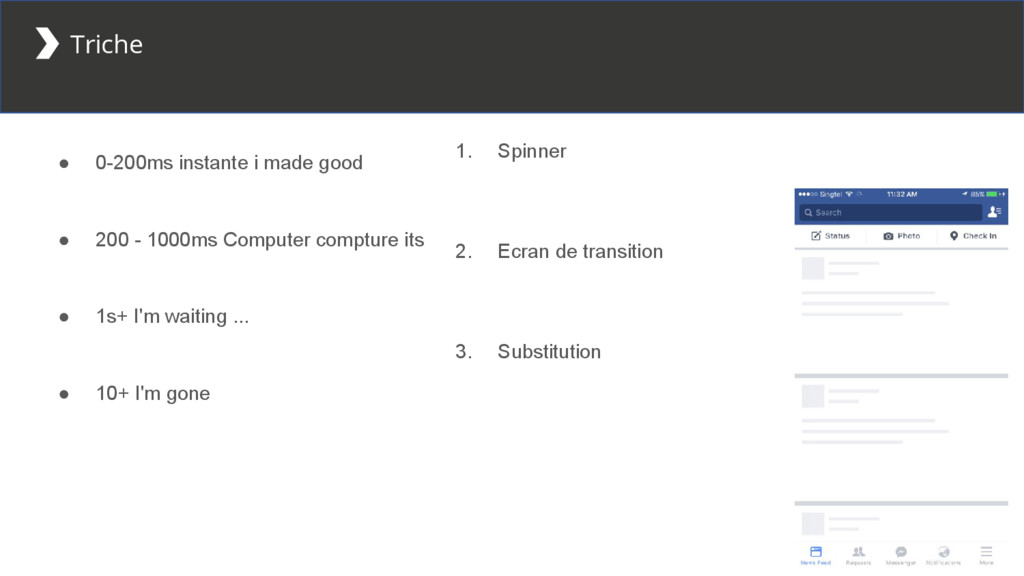Click the Status compose button

click(x=830, y=236)
